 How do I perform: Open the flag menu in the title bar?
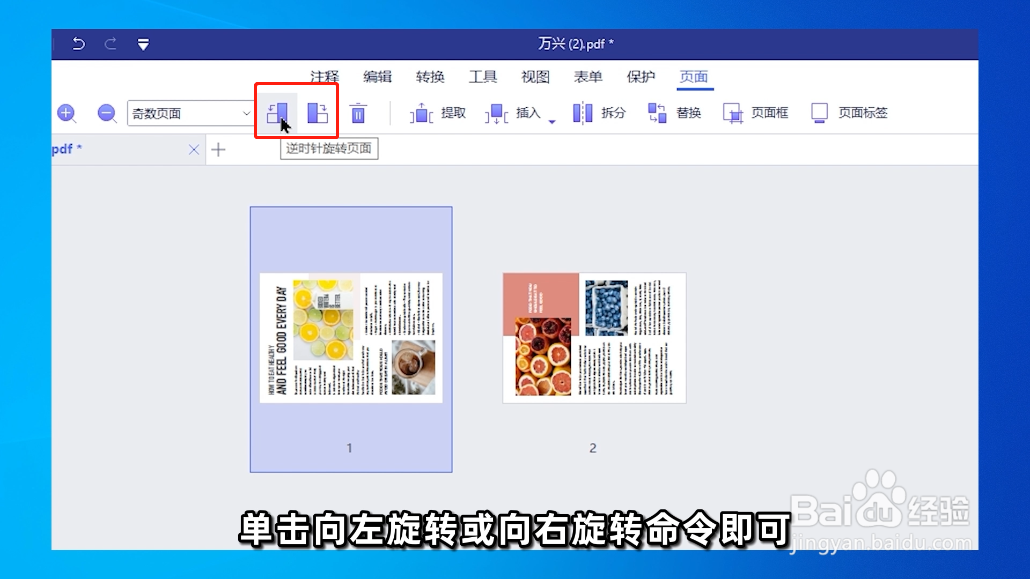click(x=143, y=44)
